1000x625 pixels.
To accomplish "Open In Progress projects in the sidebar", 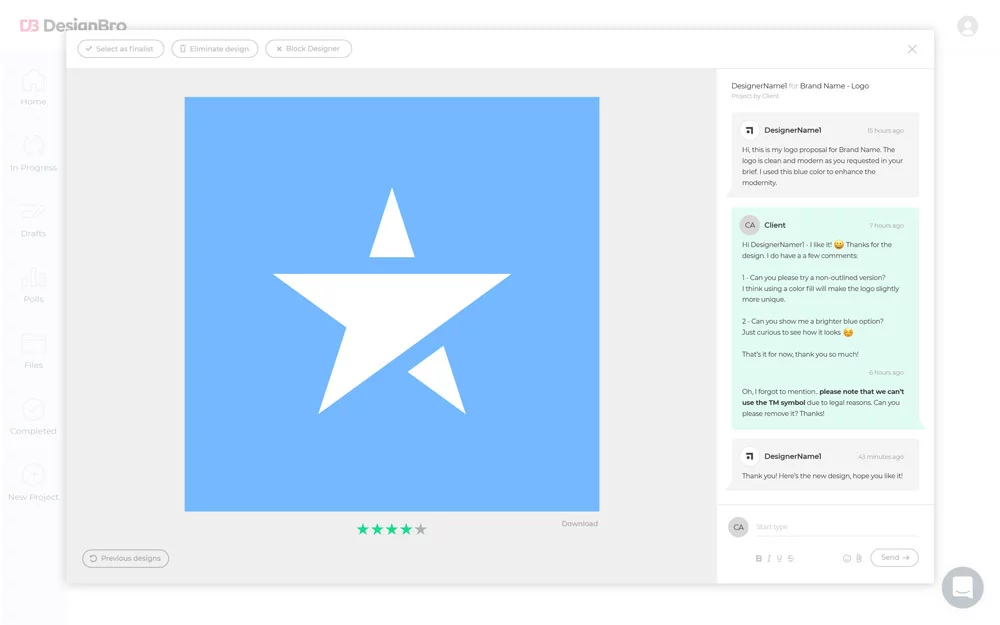I will tap(33, 153).
